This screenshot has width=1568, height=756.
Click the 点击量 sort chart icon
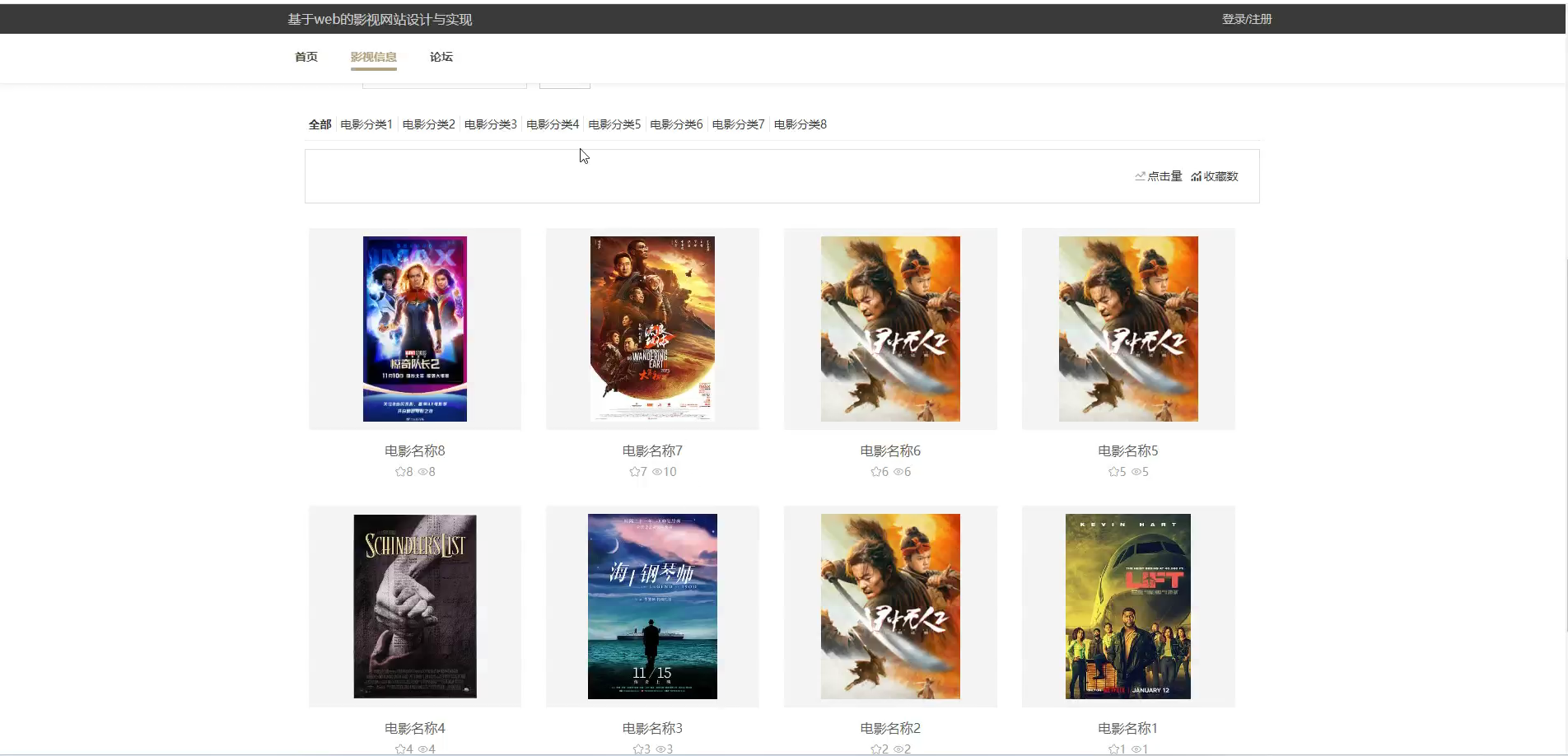[x=1141, y=176]
